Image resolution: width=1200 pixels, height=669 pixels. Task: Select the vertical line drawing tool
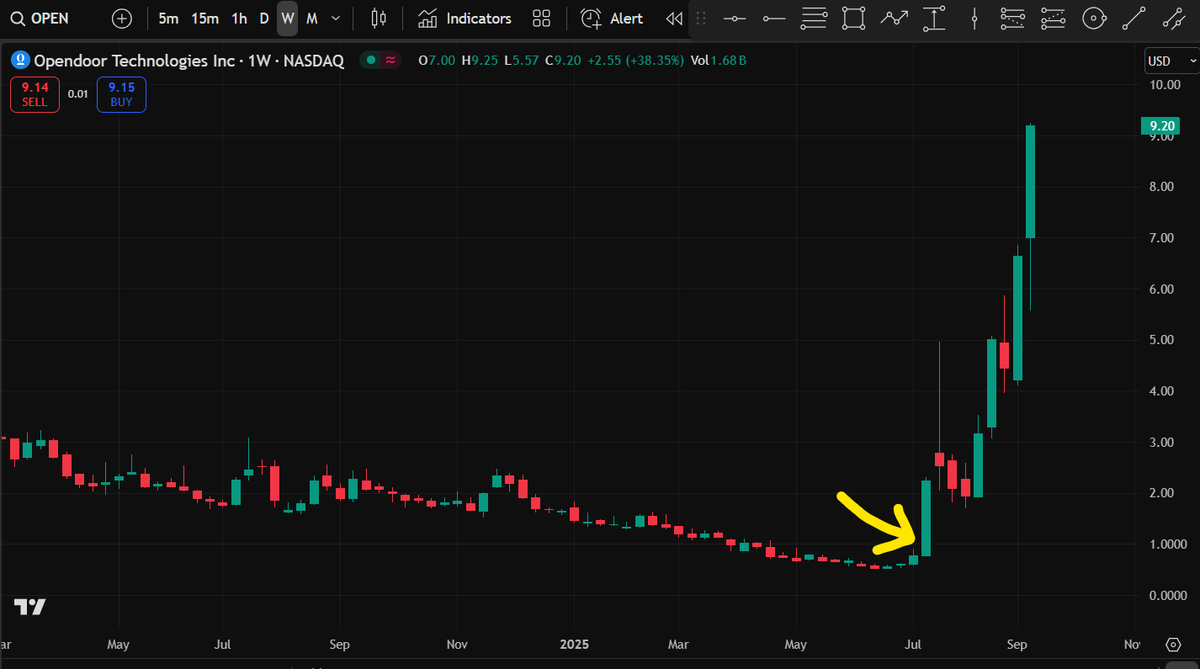[974, 18]
